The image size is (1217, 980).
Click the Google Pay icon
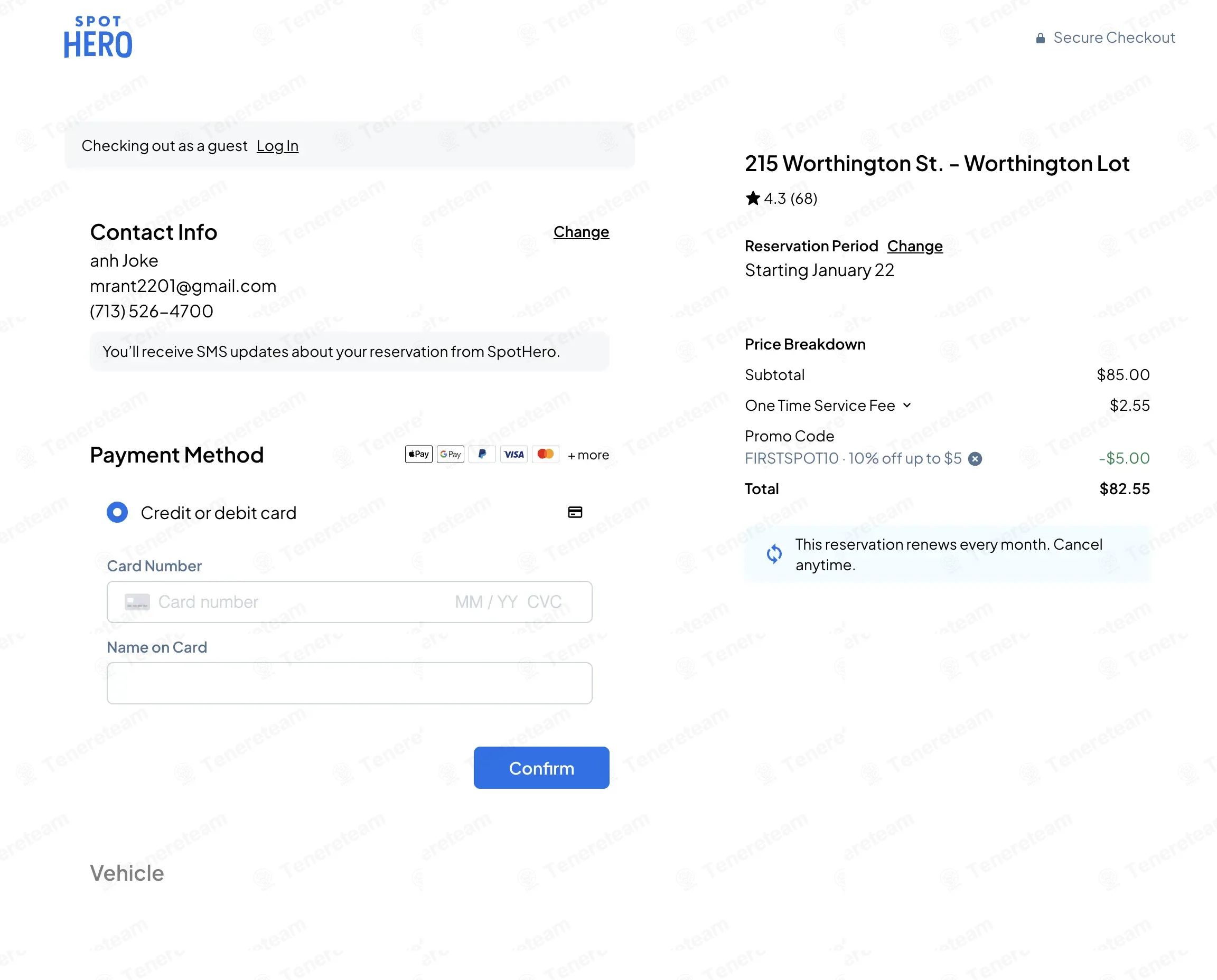point(450,455)
